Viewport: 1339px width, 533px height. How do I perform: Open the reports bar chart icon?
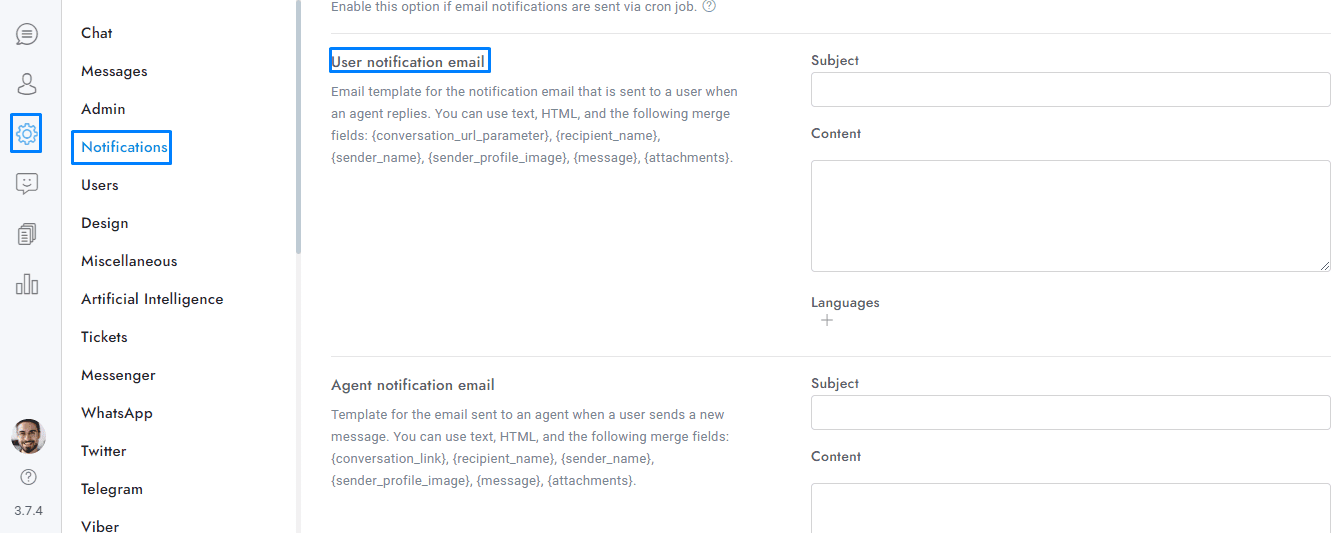coord(27,284)
